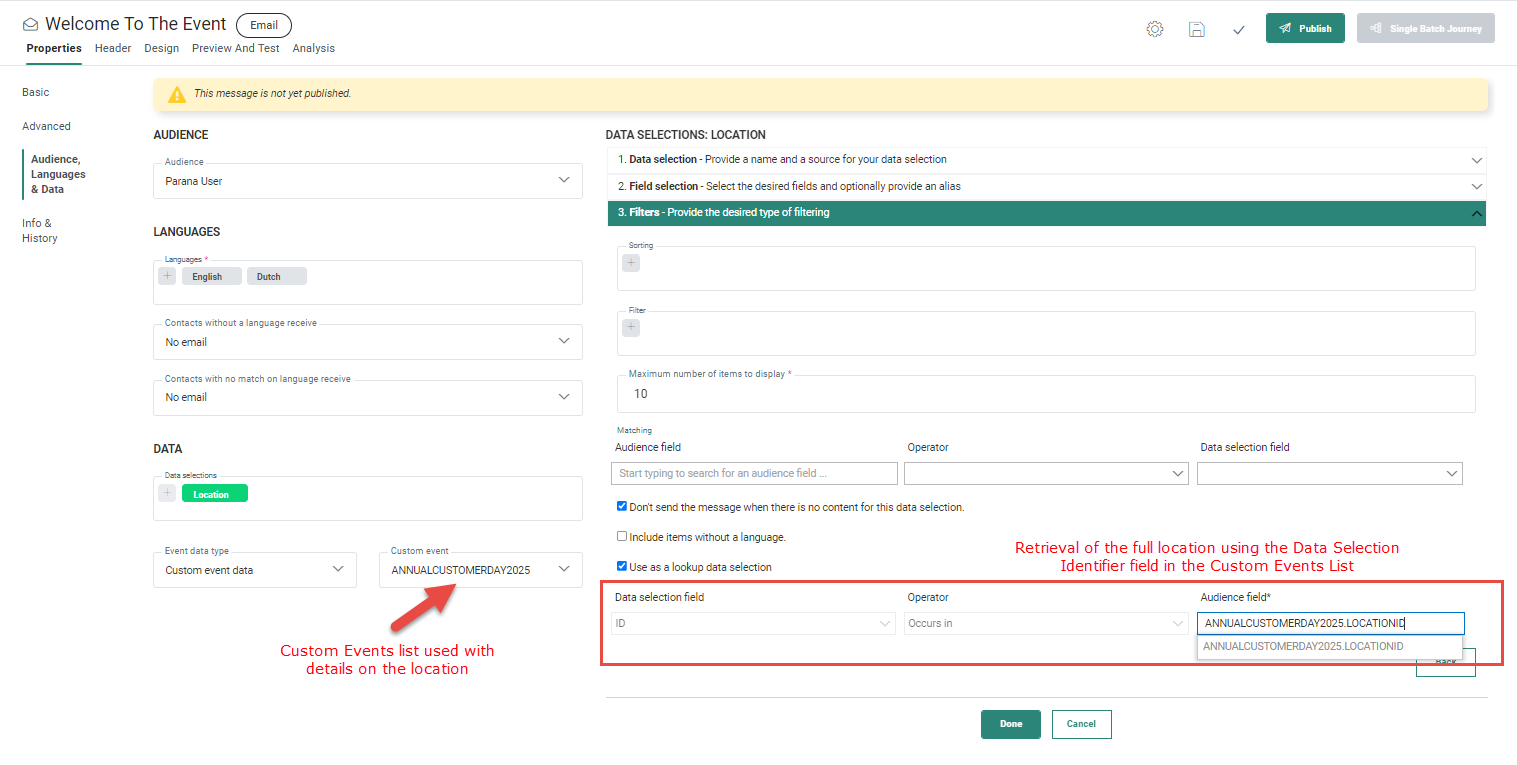Click the envelope icon beside message title
The height and width of the screenshot is (765, 1517).
click(31, 24)
